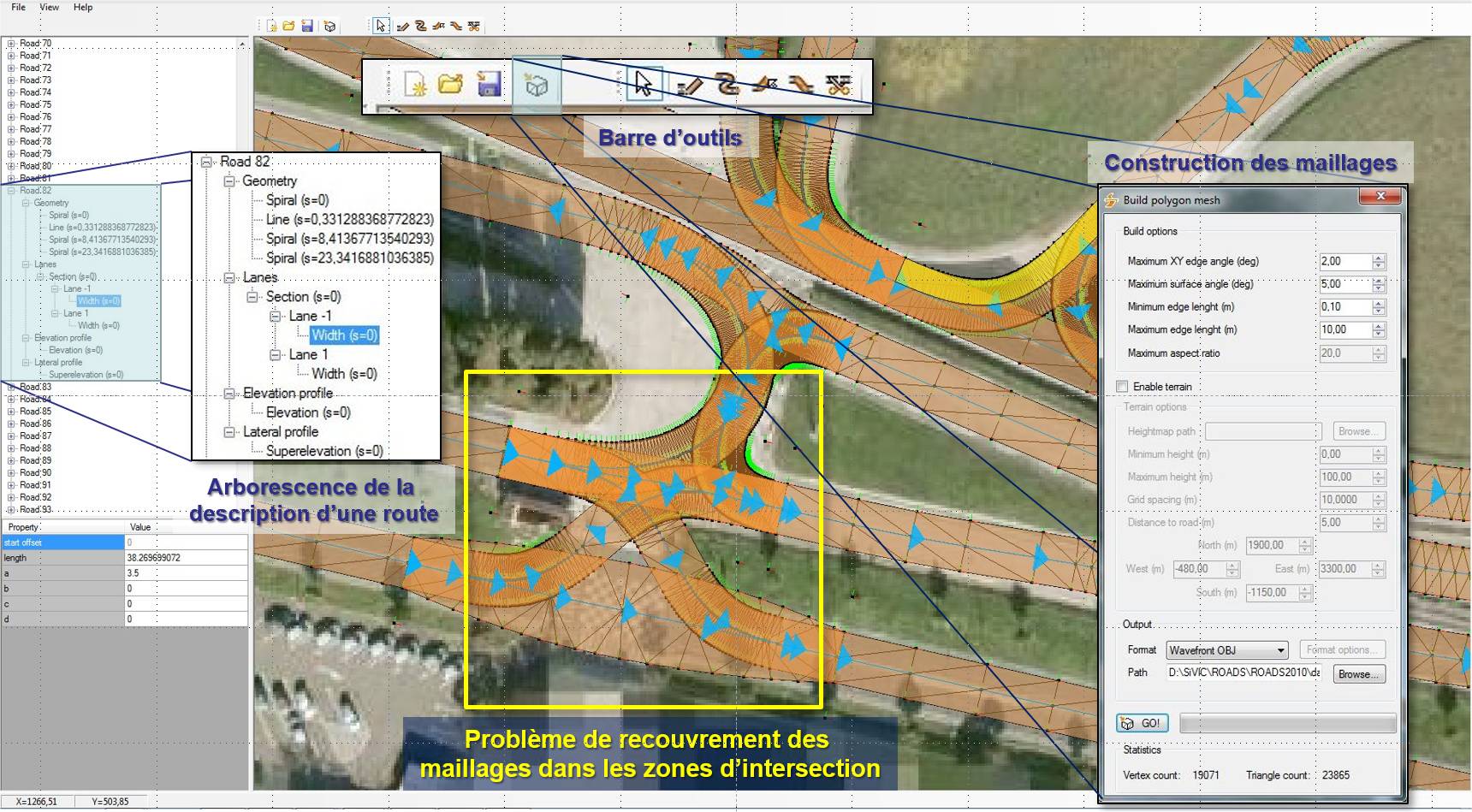Click Browse next to the output Path

click(x=1360, y=674)
